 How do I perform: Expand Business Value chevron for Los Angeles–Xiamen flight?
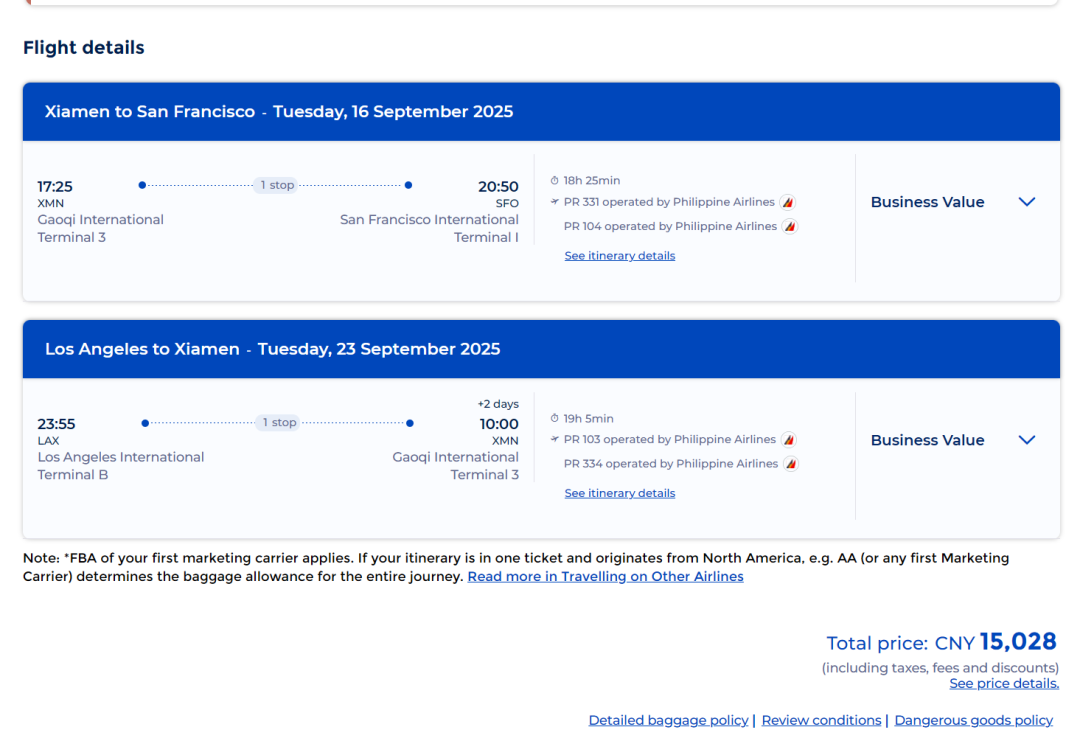(x=1026, y=440)
